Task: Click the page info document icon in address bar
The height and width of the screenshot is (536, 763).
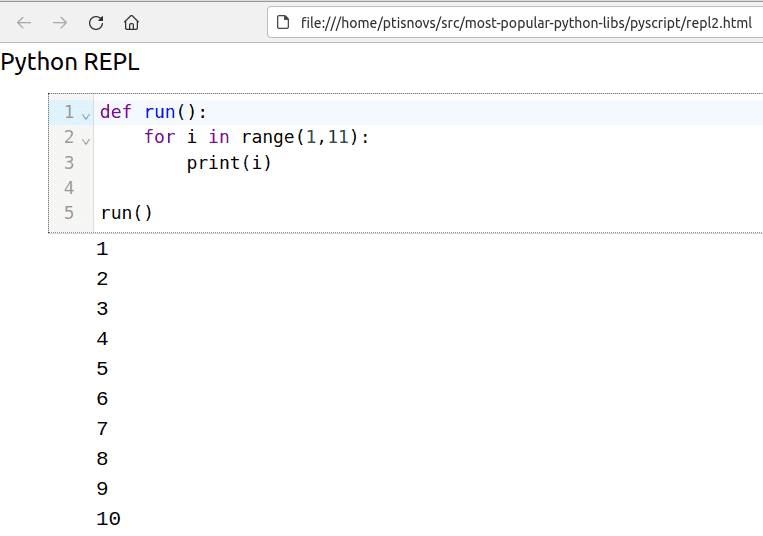Action: tap(283, 22)
